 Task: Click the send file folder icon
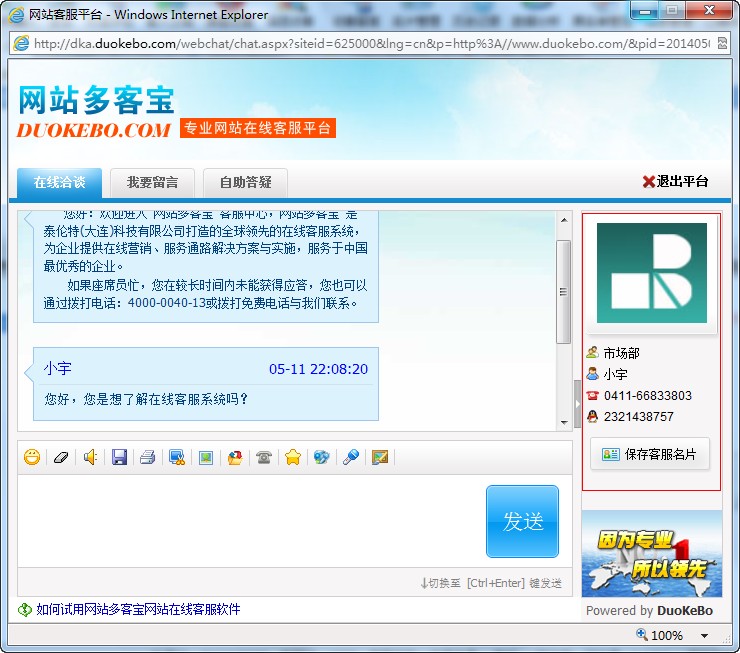tap(235, 457)
